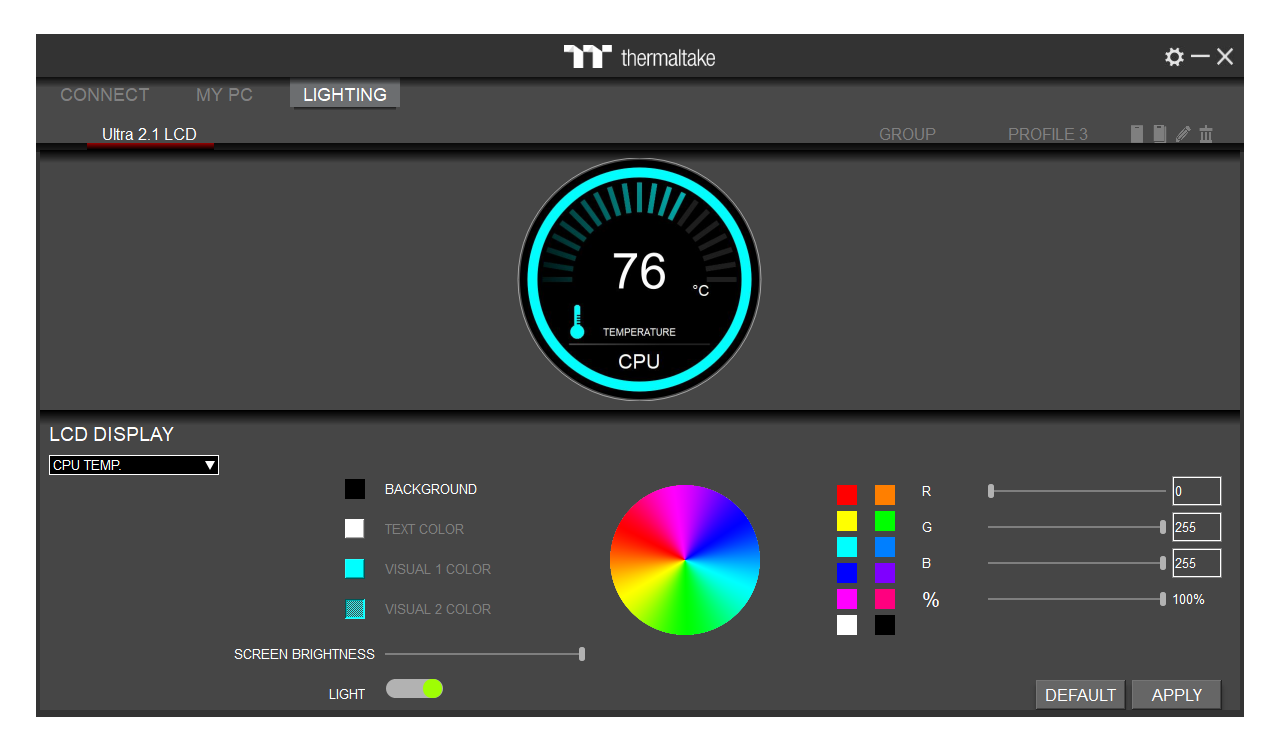Pick the orange preset color swatch
The image size is (1280, 750).
click(x=885, y=495)
